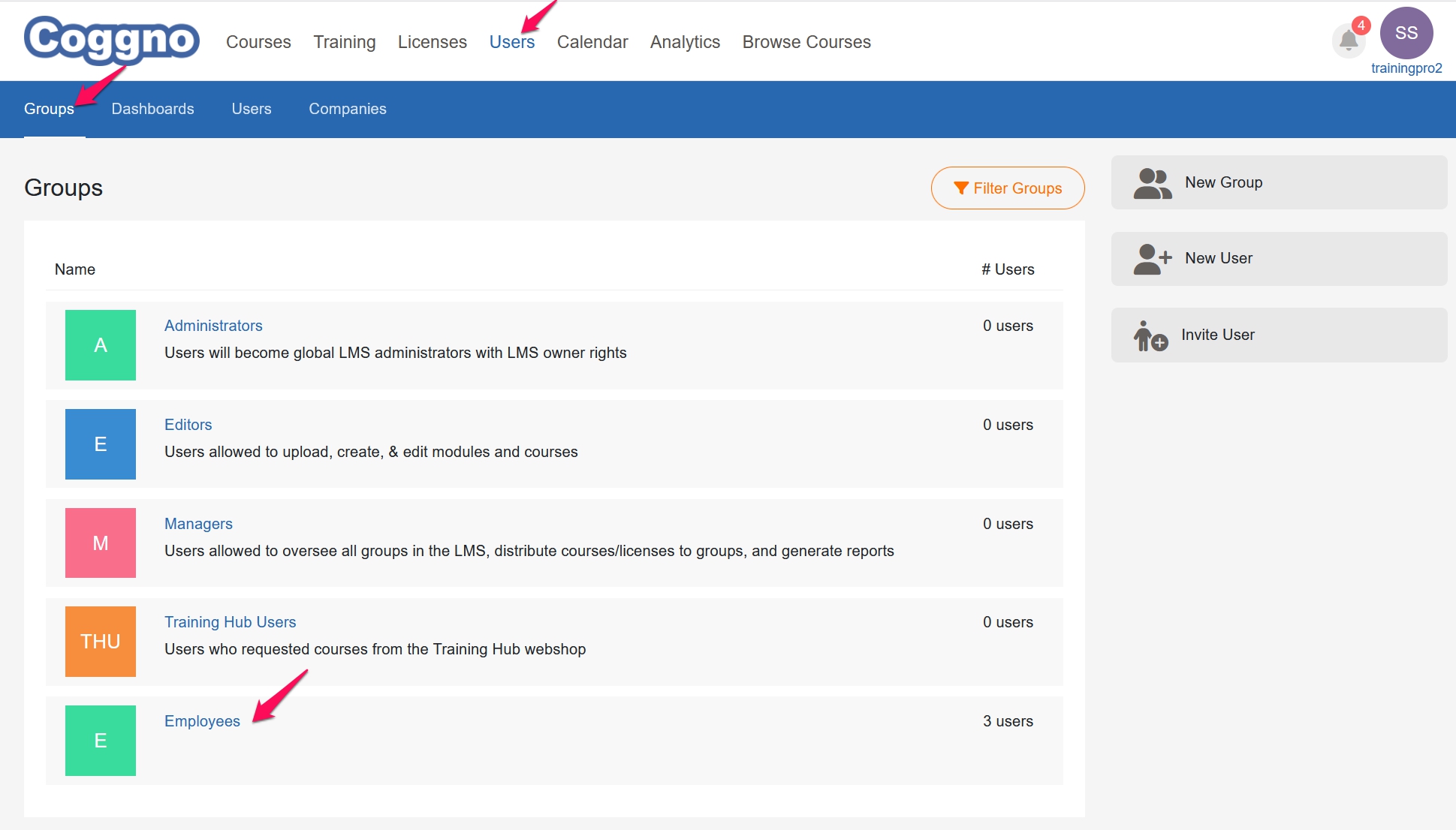Viewport: 1456px width, 830px height.
Task: Click '3 users' in Employees row
Action: coord(1008,721)
